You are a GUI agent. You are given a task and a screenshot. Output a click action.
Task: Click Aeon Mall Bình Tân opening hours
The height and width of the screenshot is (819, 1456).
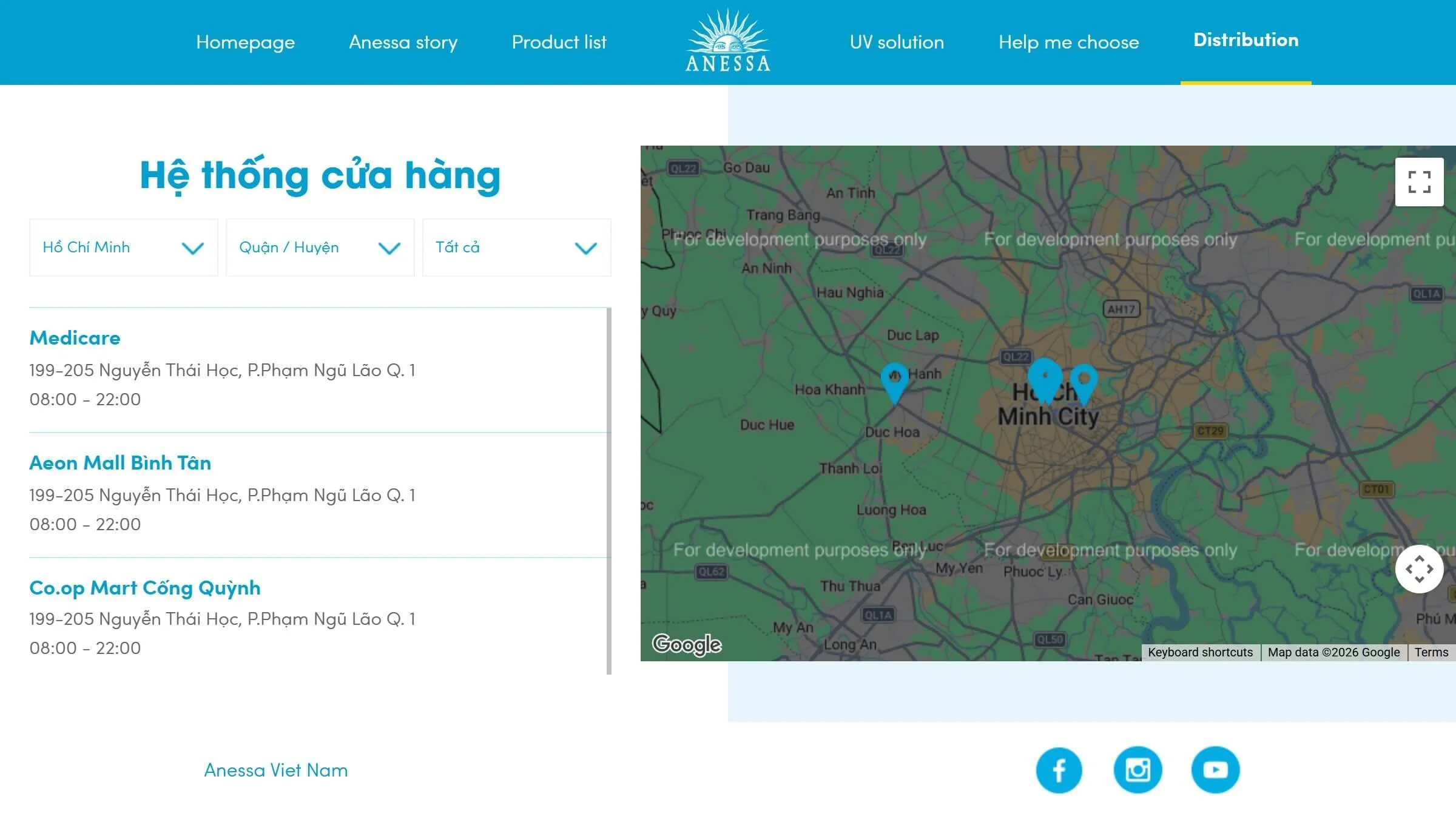(x=85, y=524)
